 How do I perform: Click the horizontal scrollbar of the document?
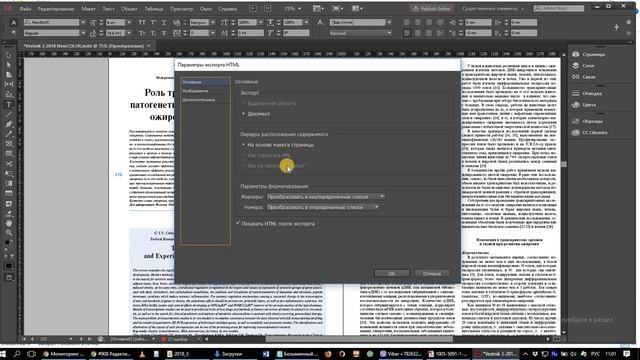[x=359, y=339]
